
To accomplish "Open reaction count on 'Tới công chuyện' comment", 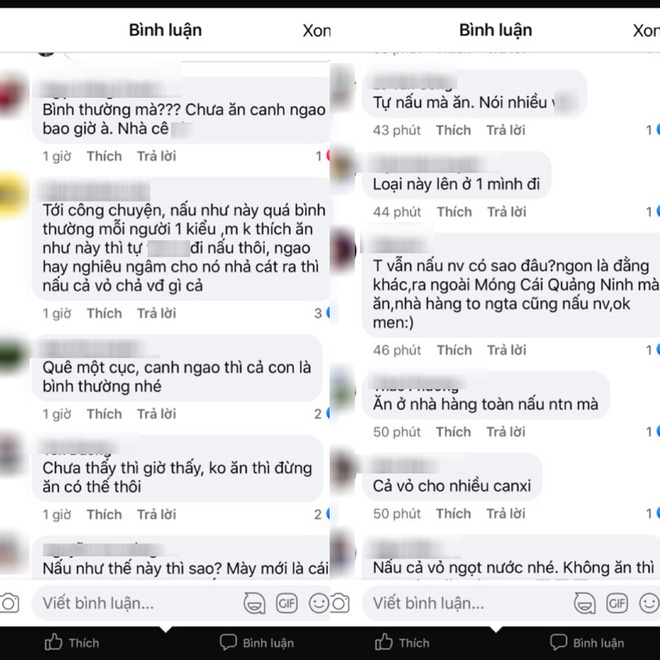I will tap(322, 313).
